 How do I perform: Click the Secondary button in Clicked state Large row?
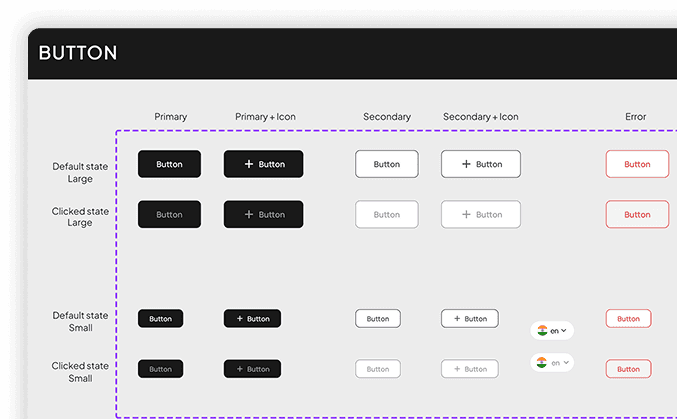click(x=387, y=214)
